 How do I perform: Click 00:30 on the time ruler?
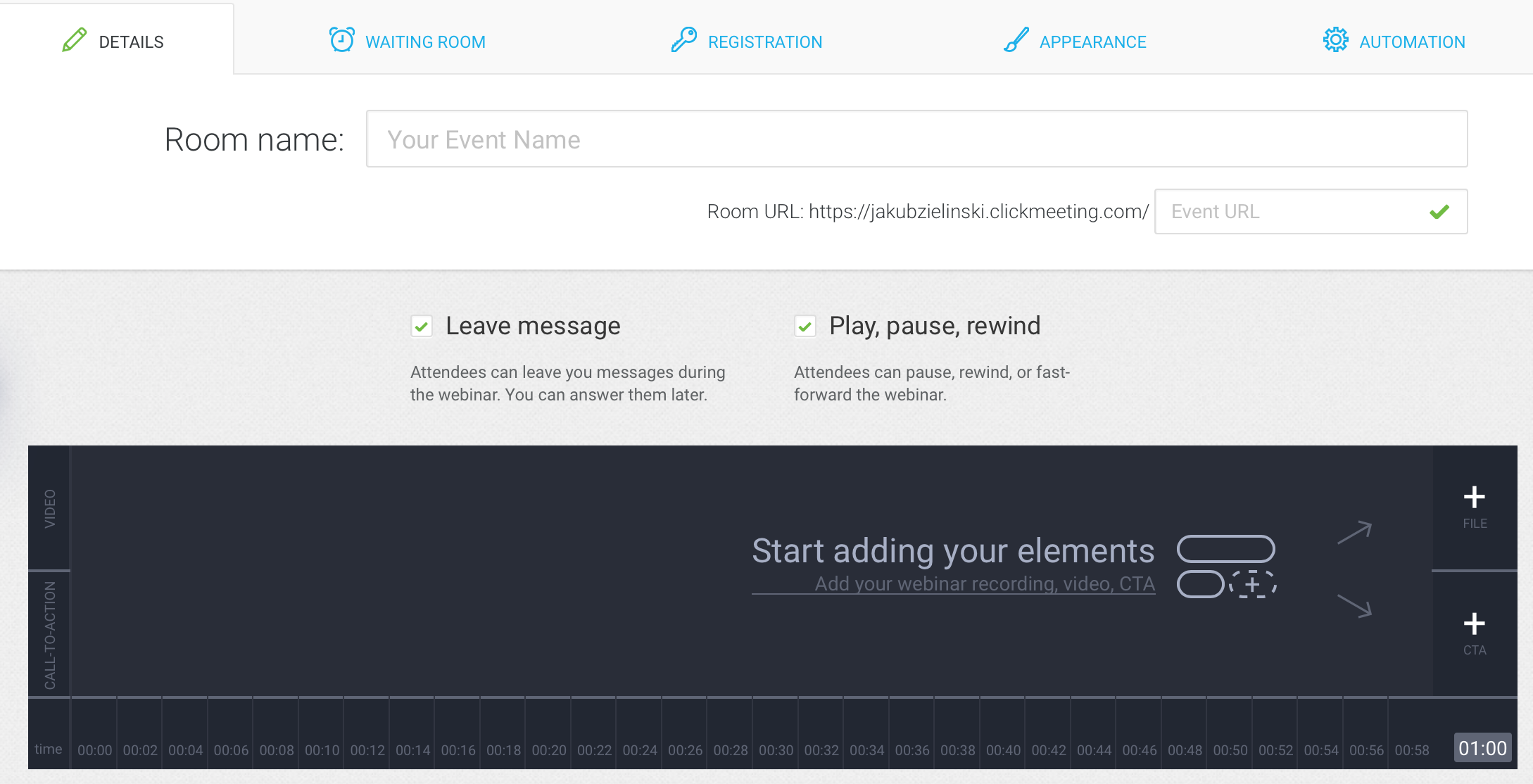pyautogui.click(x=776, y=750)
